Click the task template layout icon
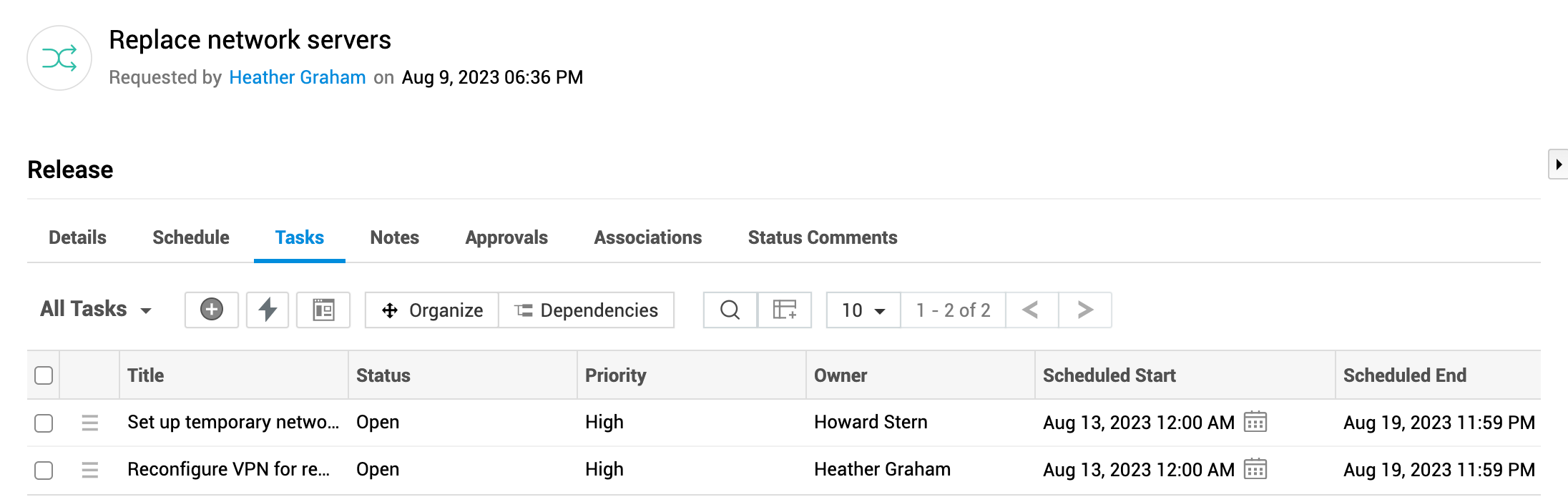The image size is (1568, 502). point(323,310)
